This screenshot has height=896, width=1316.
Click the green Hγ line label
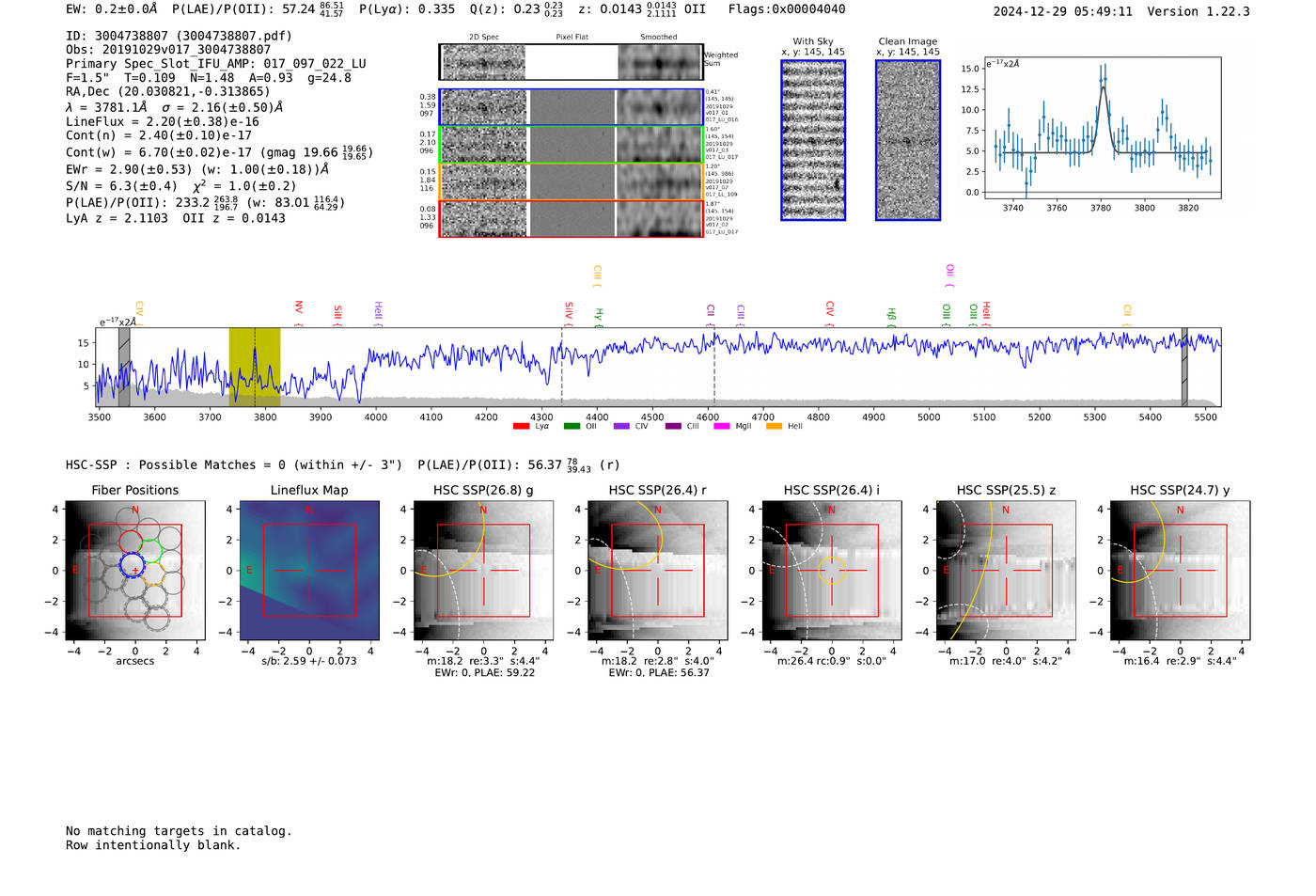pyautogui.click(x=598, y=317)
